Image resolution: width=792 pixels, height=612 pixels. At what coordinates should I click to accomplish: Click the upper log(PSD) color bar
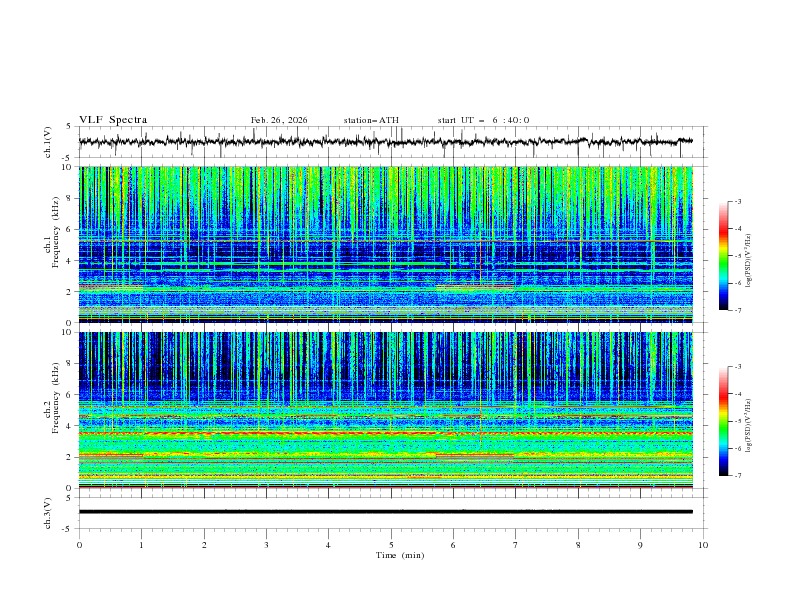(x=723, y=255)
